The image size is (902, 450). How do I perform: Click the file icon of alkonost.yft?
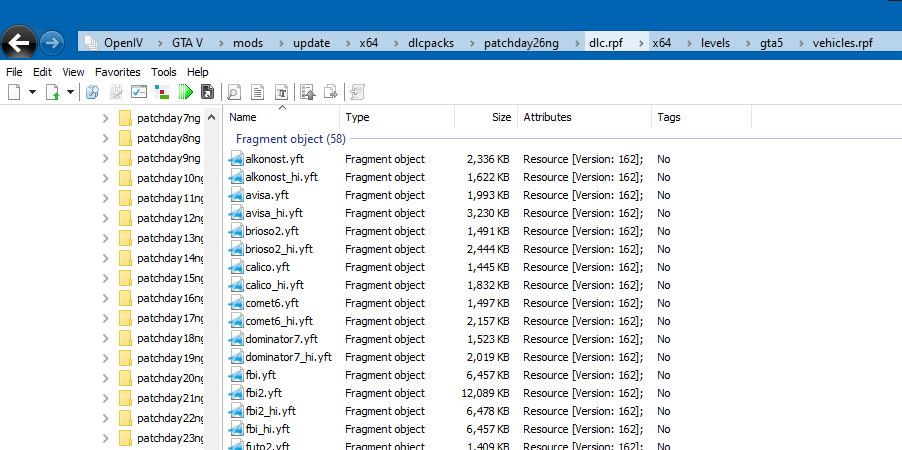click(236, 159)
